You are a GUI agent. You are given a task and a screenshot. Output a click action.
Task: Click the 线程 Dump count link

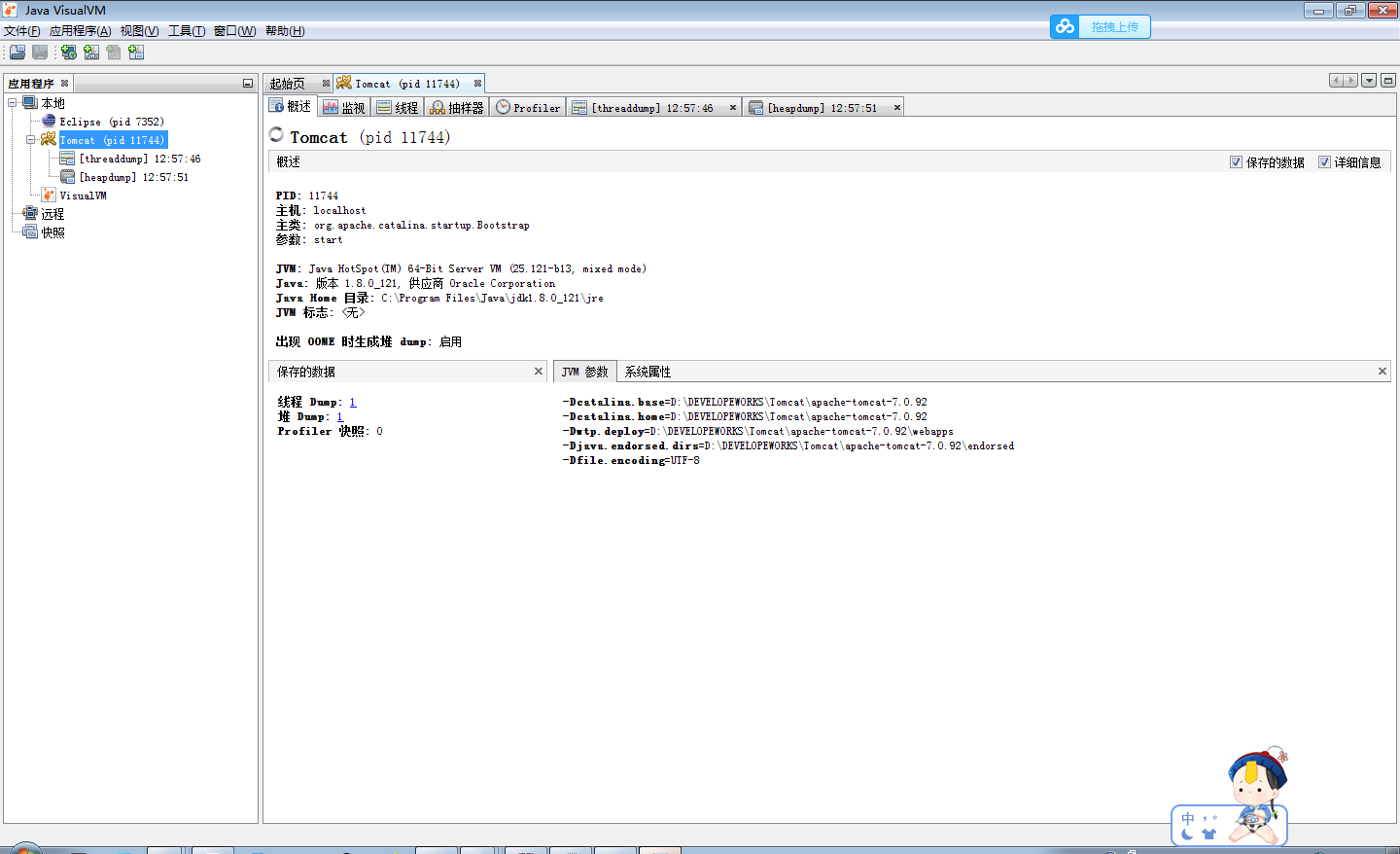(353, 402)
